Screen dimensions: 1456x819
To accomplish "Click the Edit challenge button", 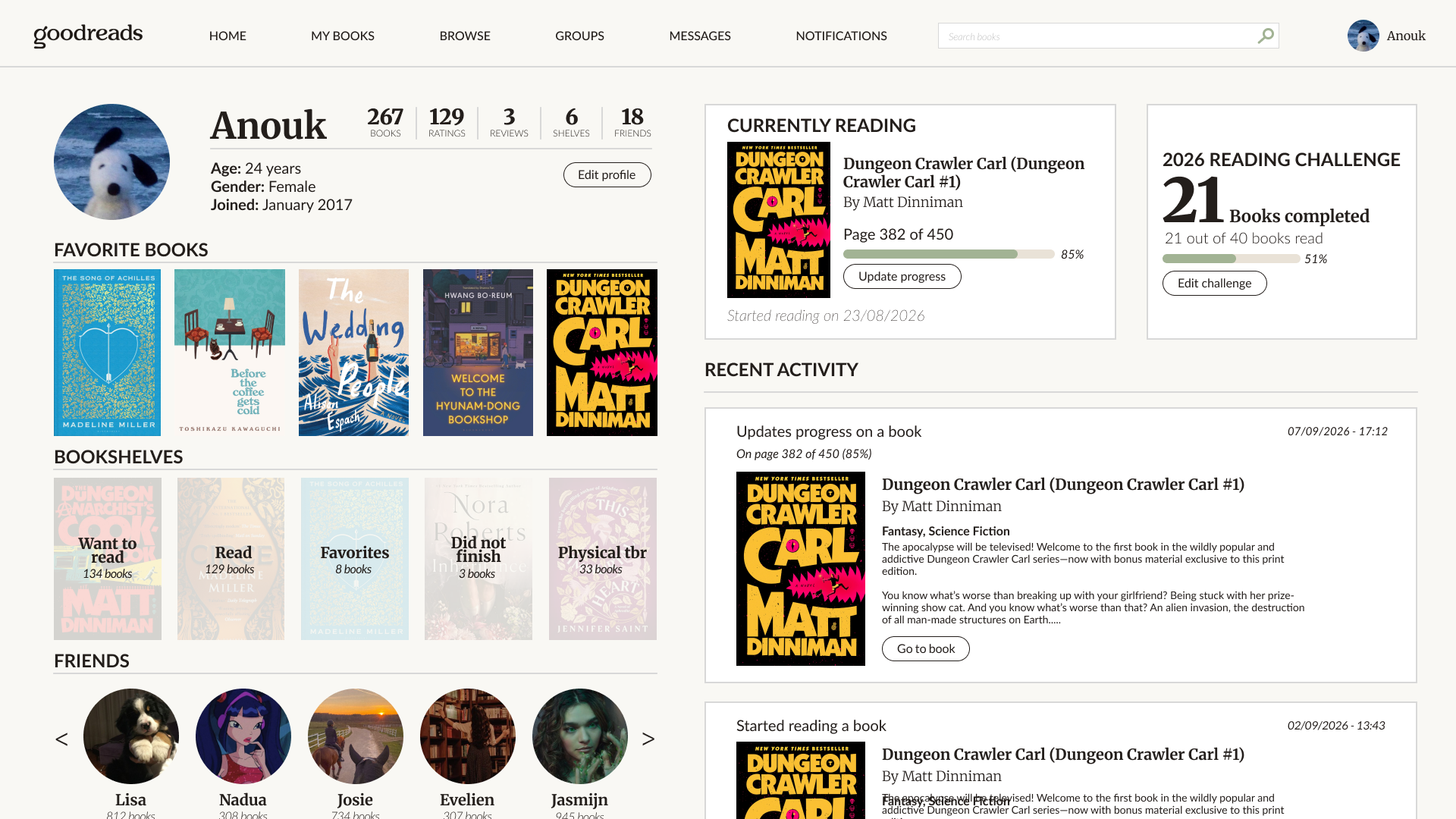I will coord(1214,283).
